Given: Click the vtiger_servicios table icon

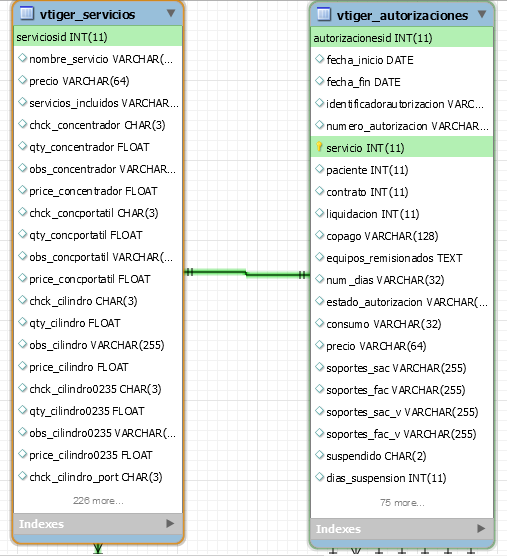Looking at the screenshot, I should [x=27, y=13].
